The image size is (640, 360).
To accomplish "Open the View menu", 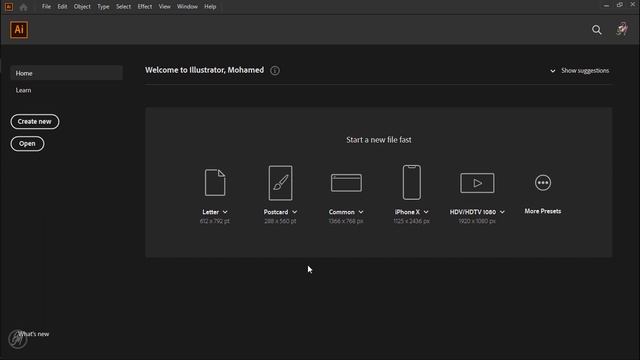I will 164,7.
